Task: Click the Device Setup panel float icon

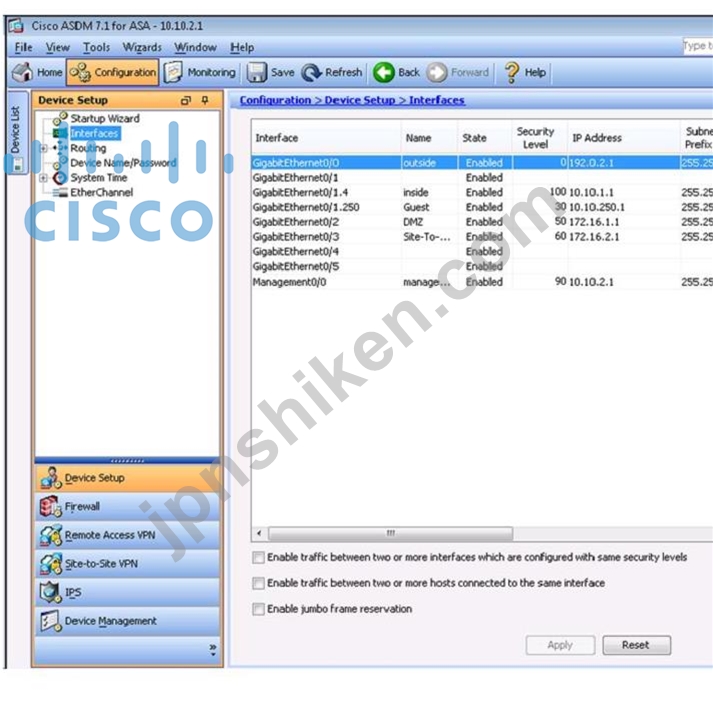Action: (186, 100)
